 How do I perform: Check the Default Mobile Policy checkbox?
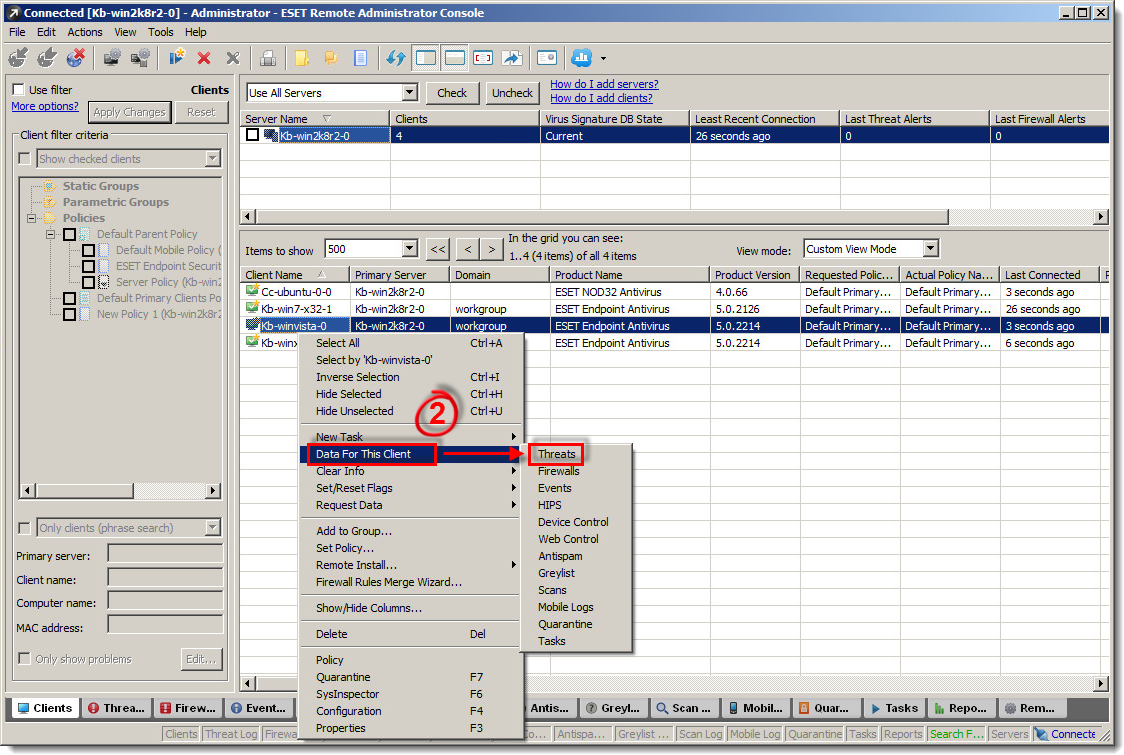tap(88, 250)
